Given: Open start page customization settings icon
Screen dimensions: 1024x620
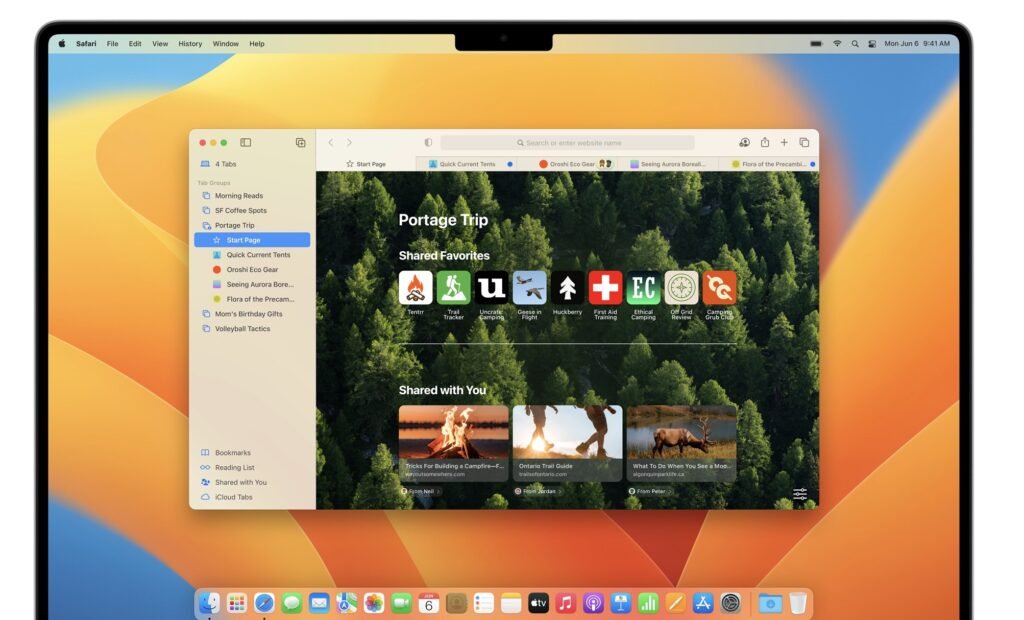Looking at the screenshot, I should point(800,494).
